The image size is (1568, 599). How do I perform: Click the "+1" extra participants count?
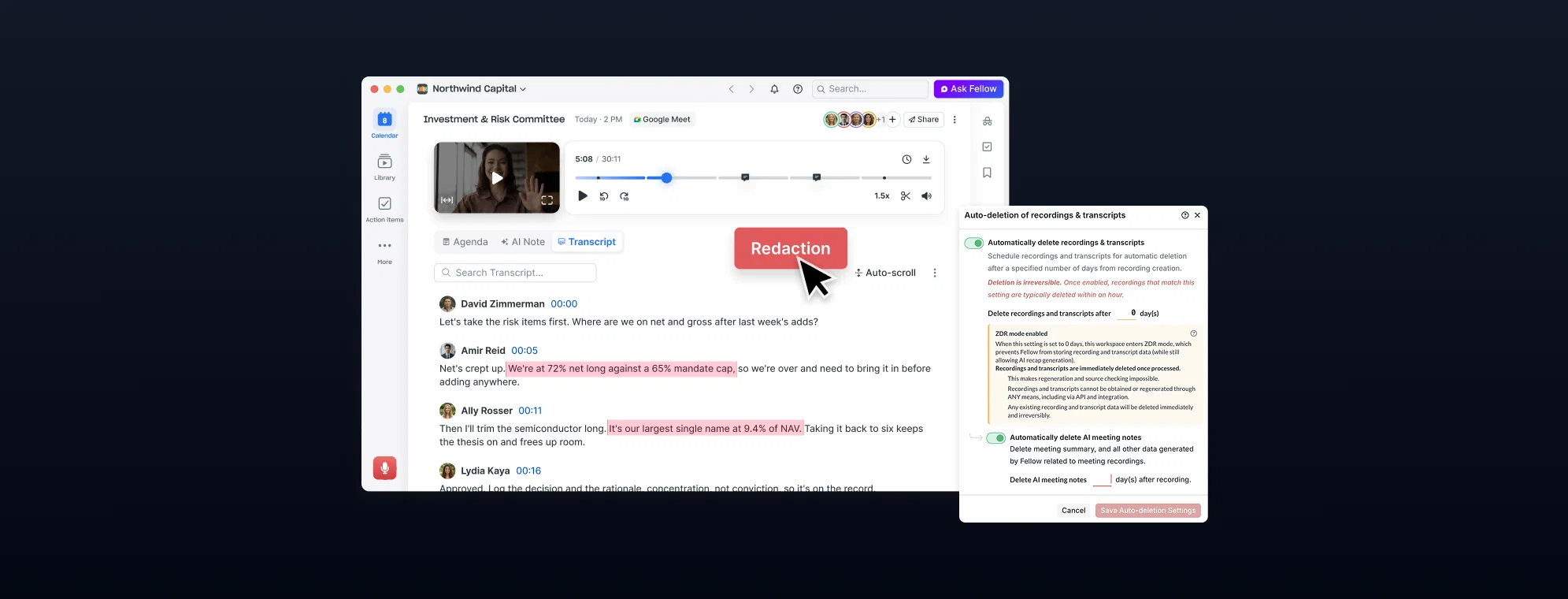pos(880,120)
